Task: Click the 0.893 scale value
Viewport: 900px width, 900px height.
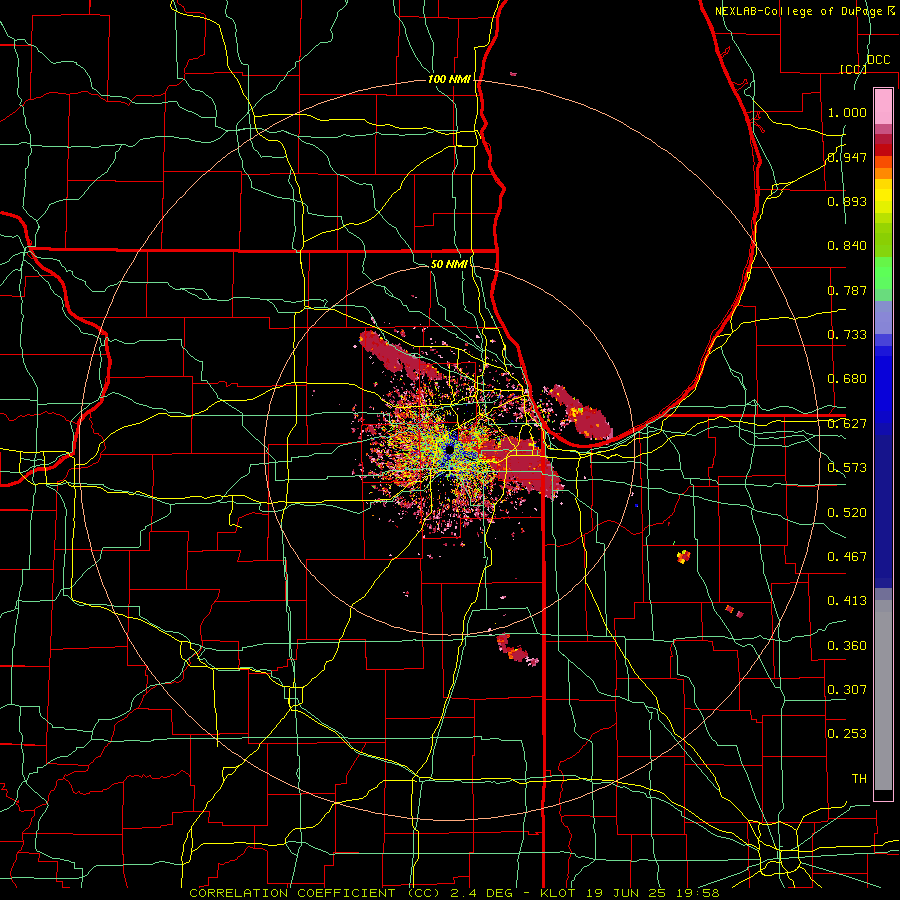Action: tap(847, 201)
